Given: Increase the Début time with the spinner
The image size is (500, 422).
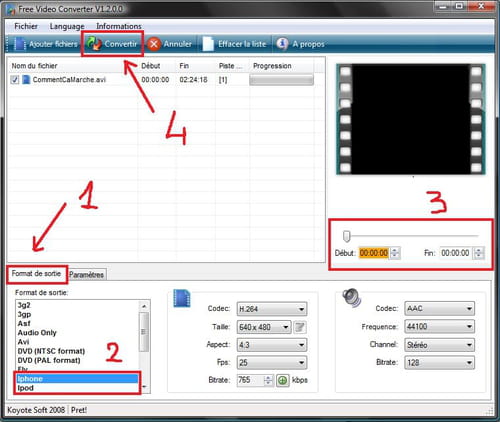Looking at the screenshot, I should (x=395, y=250).
